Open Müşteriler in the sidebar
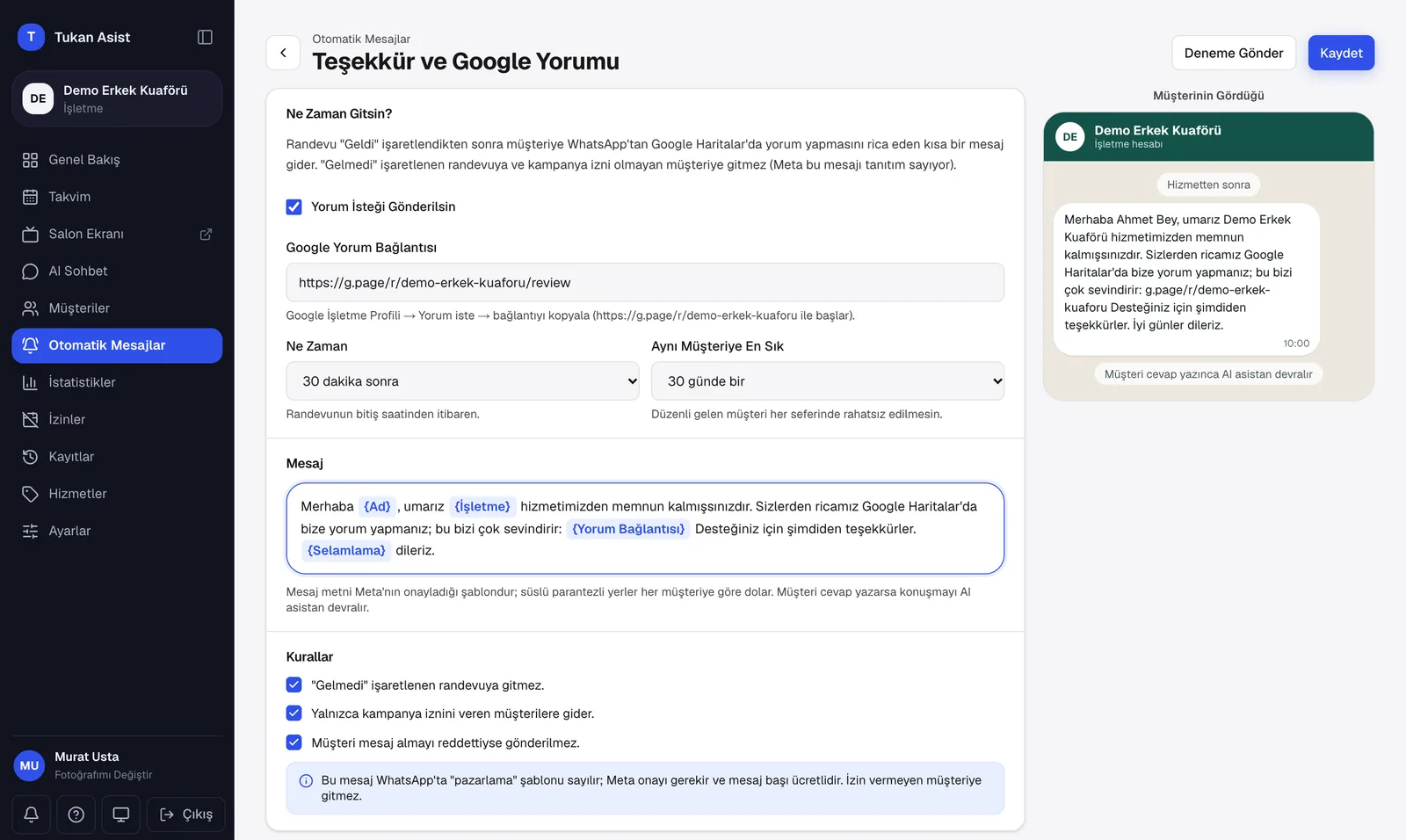Screen dimensions: 1406x840 [117, 308]
